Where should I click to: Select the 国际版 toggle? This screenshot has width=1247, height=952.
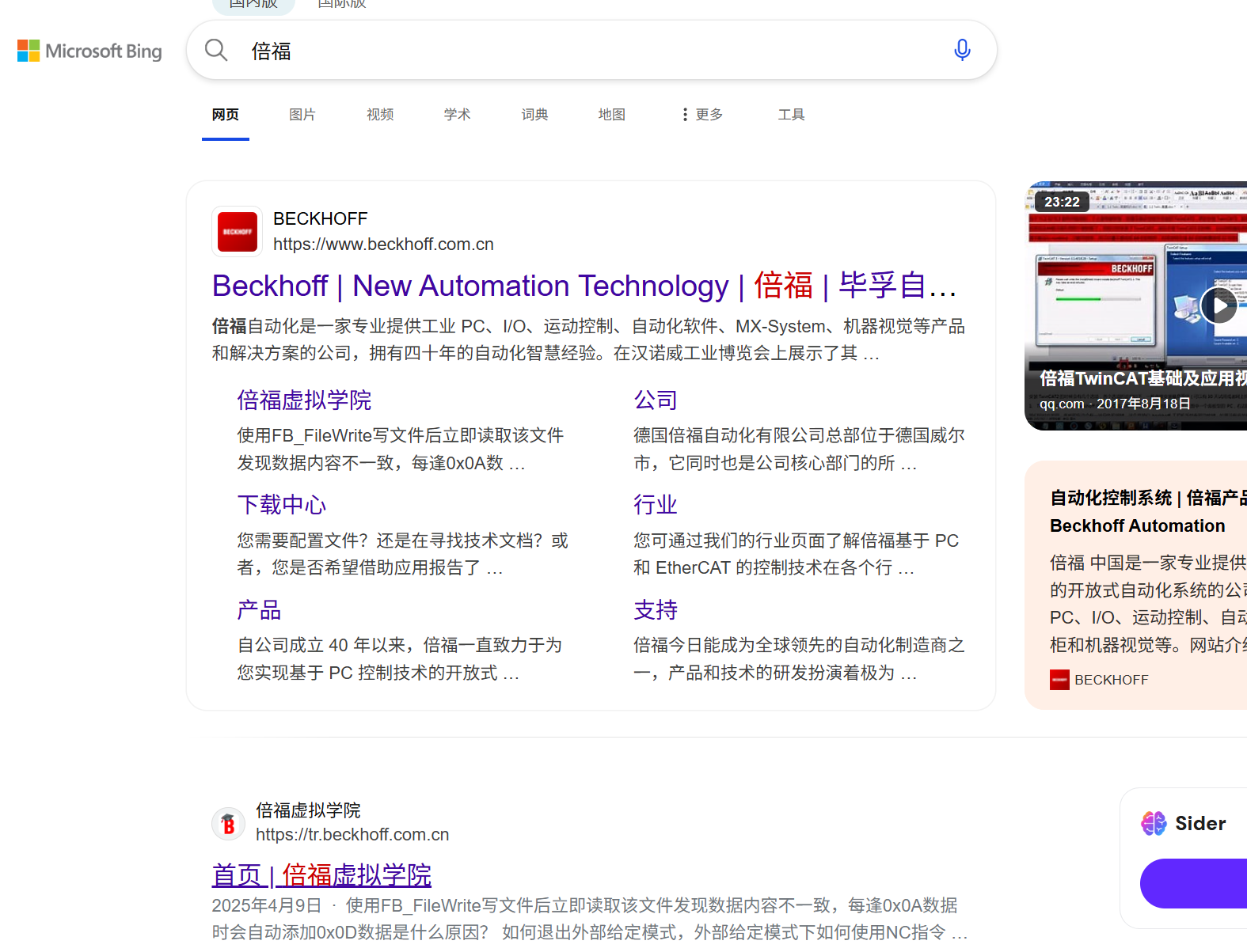tap(341, 4)
